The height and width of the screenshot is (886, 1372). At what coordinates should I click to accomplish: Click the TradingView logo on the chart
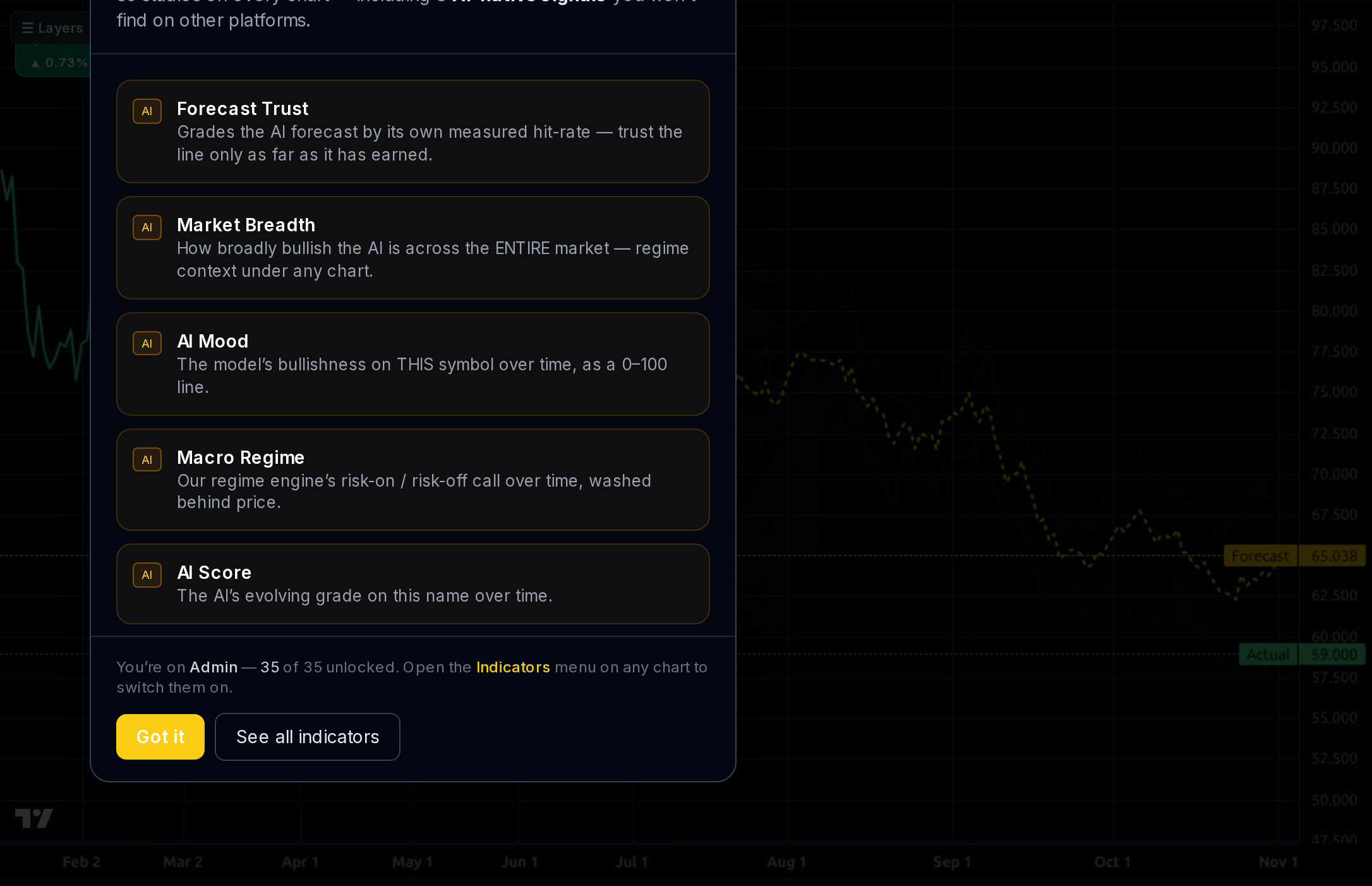34,818
